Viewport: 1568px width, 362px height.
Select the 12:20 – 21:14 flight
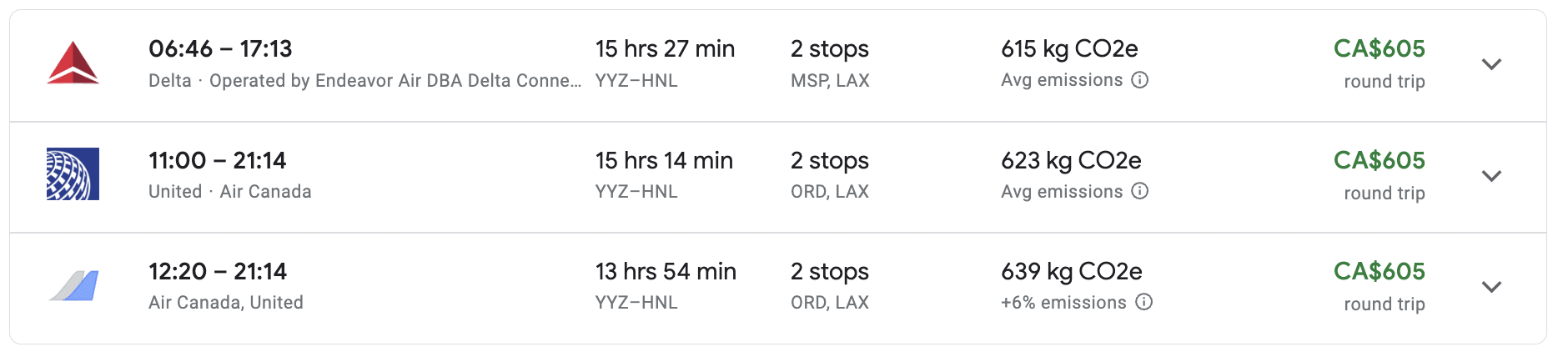pyautogui.click(x=218, y=271)
